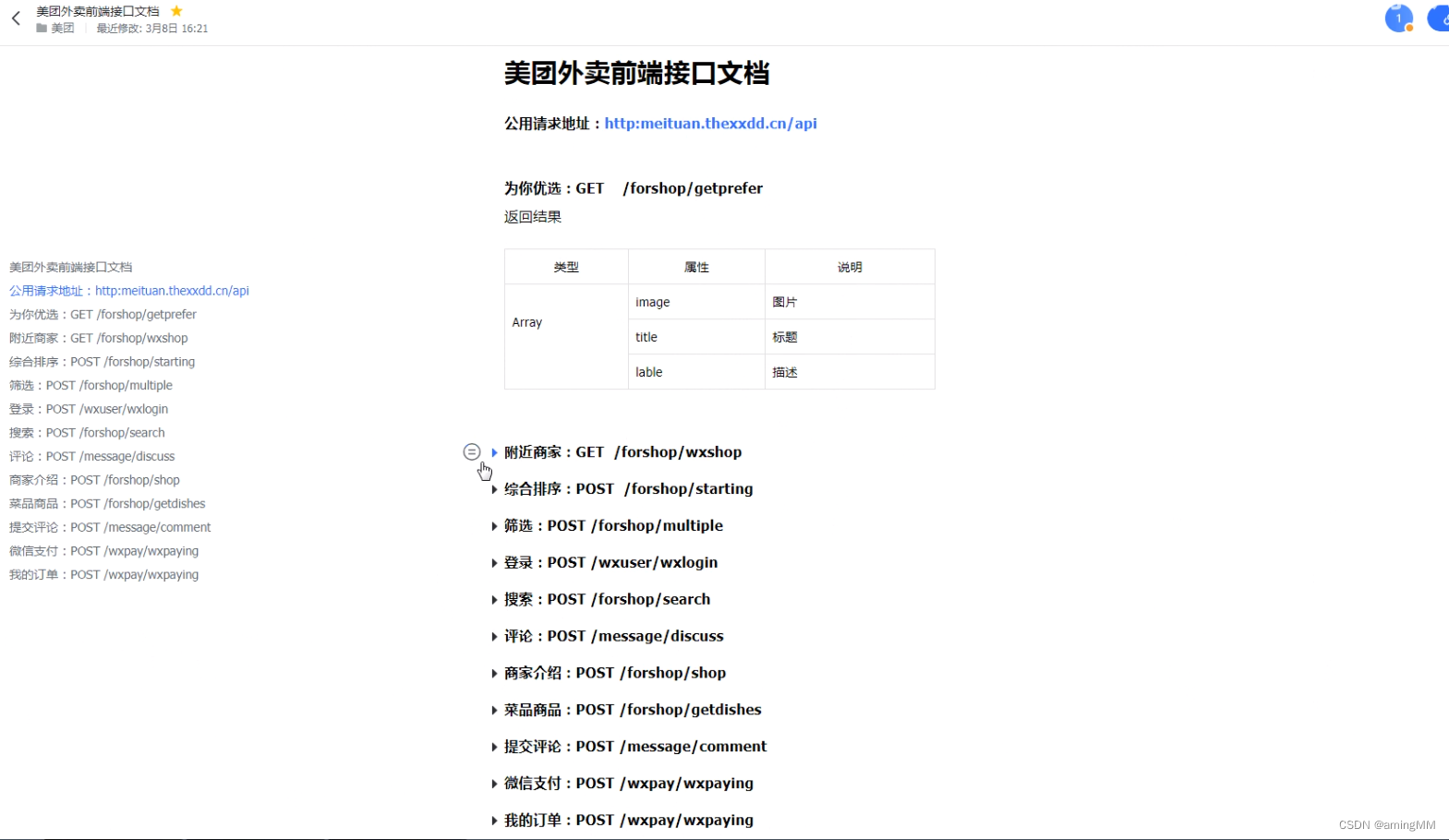Select the 图片 table cell
Image resolution: width=1449 pixels, height=840 pixels.
coord(850,302)
